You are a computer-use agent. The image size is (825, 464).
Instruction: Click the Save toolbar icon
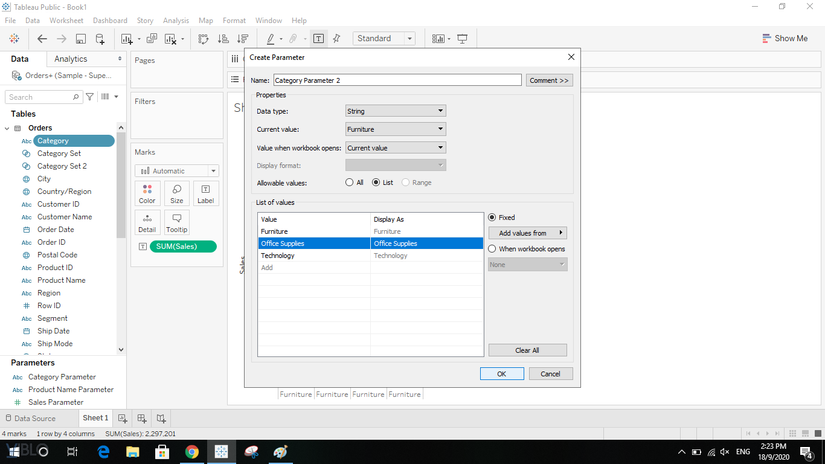pos(81,39)
